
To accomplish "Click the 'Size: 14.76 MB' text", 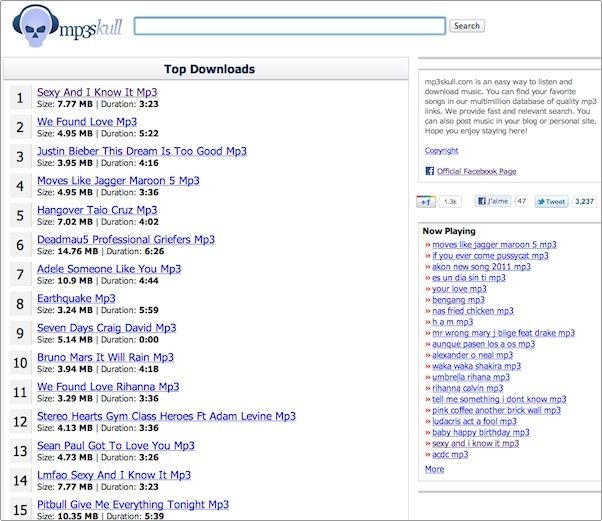I will pos(68,251).
